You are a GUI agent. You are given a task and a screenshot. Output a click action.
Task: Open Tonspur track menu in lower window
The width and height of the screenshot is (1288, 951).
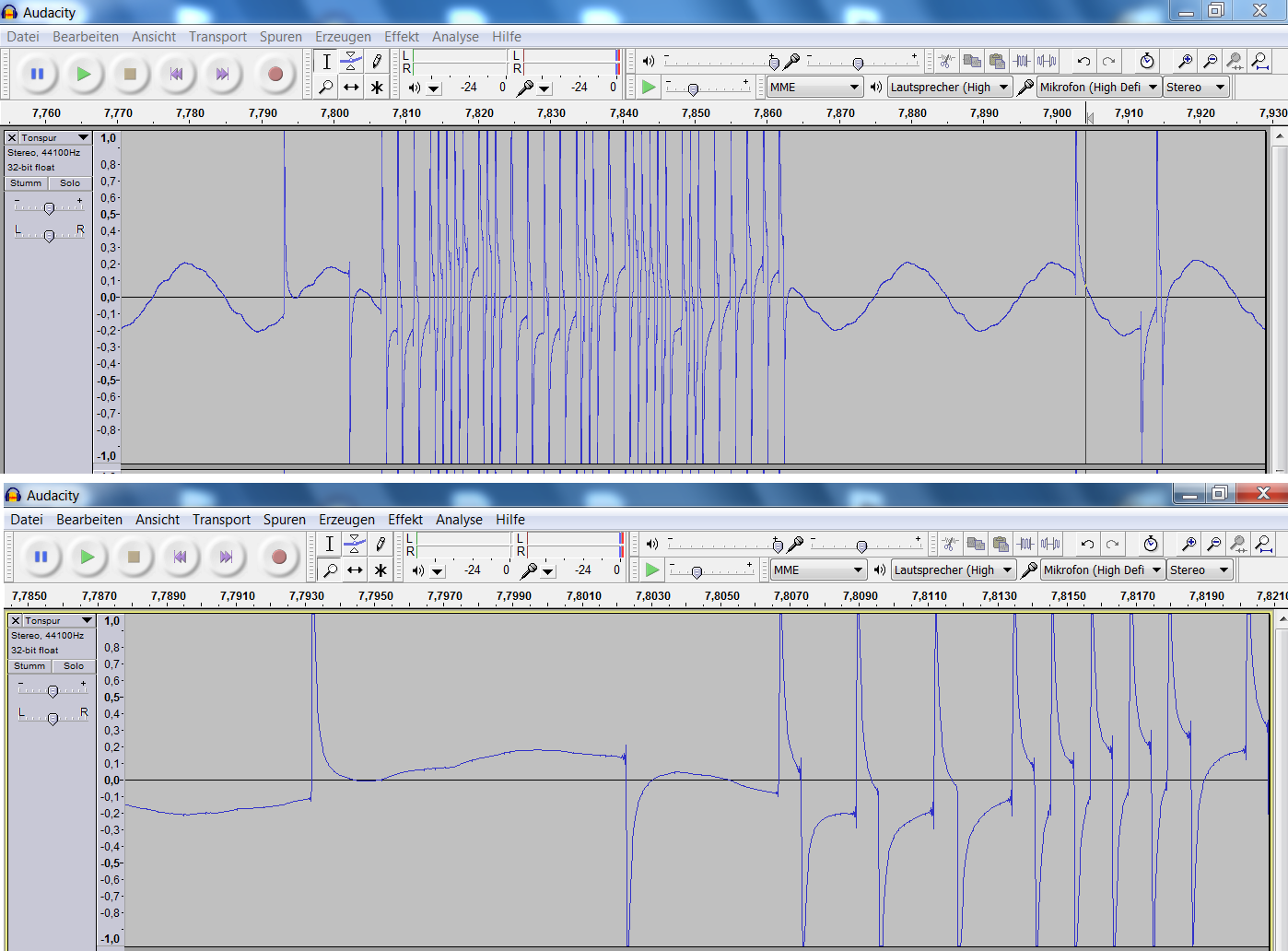point(59,620)
